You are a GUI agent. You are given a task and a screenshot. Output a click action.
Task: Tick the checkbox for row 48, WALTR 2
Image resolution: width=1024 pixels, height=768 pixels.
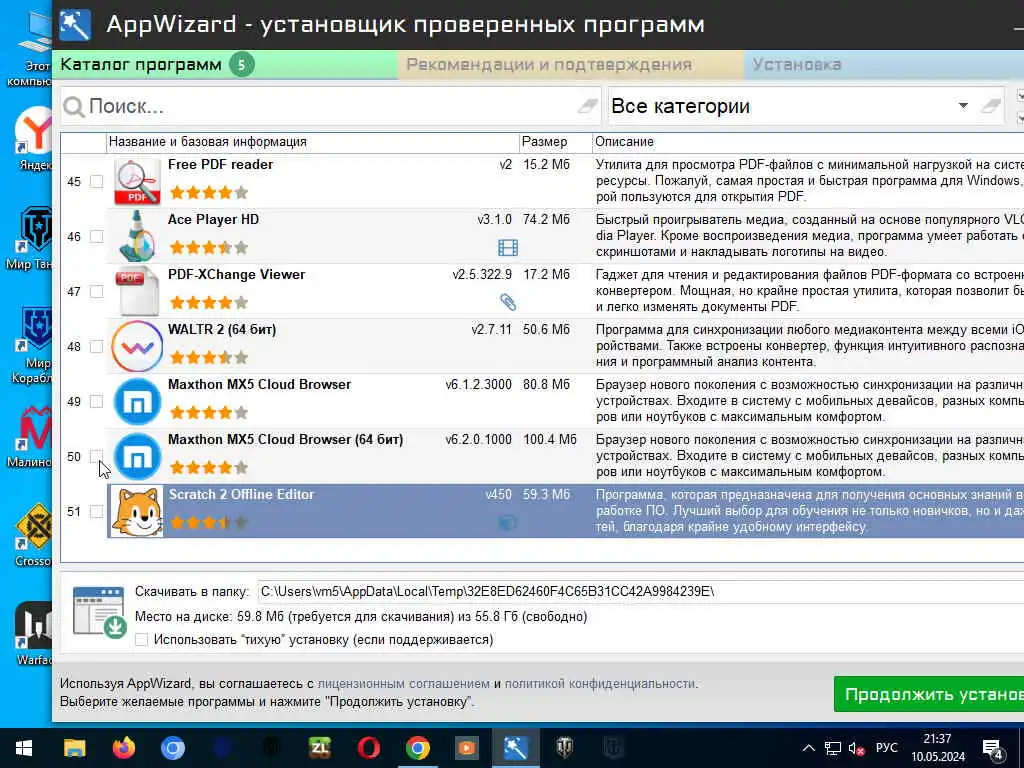(x=96, y=346)
